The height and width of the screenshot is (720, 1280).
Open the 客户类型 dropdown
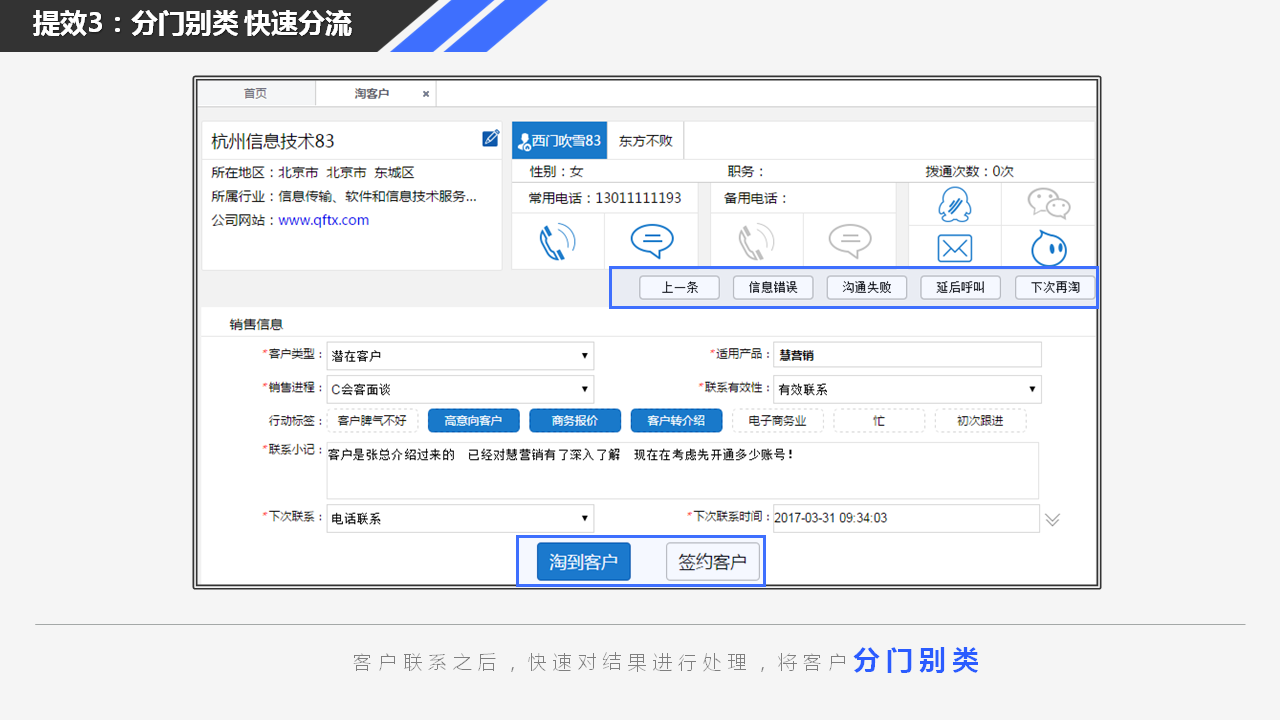(460, 356)
